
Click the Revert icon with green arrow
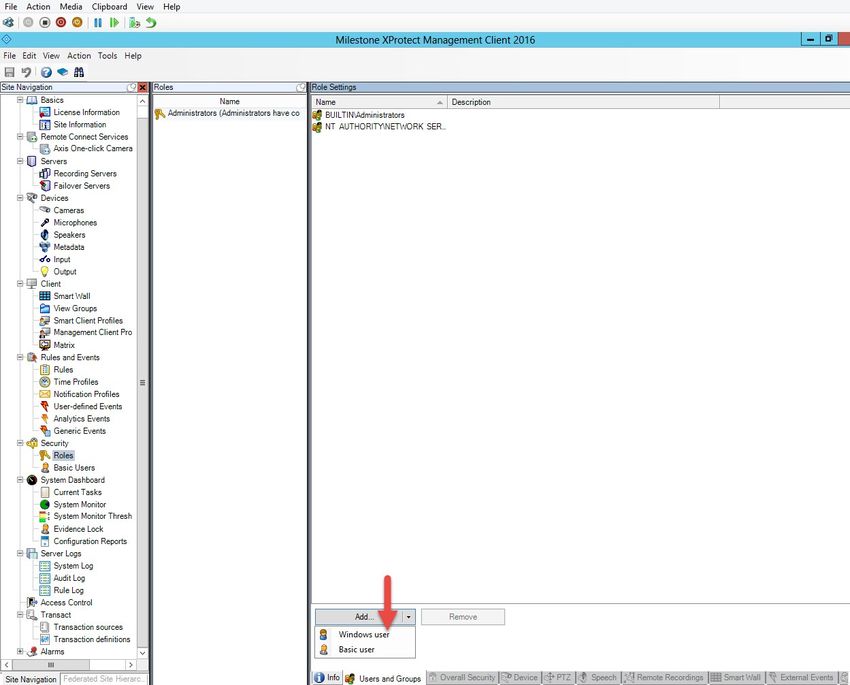151,23
